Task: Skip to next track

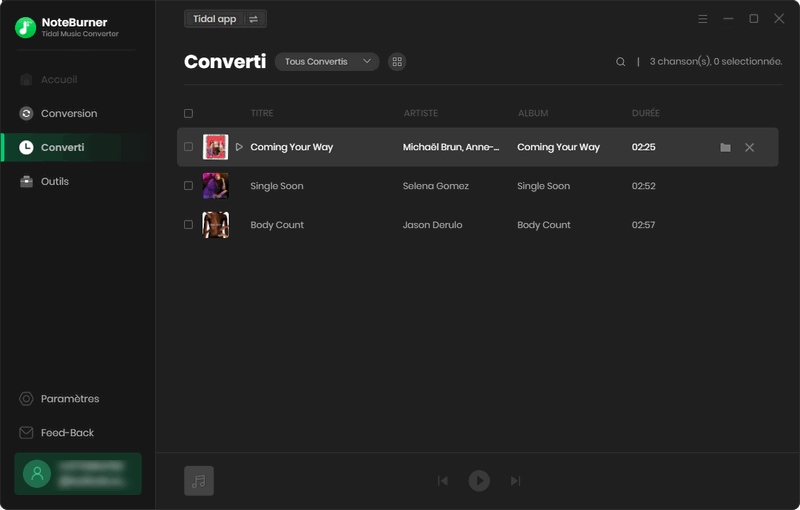Action: click(515, 480)
